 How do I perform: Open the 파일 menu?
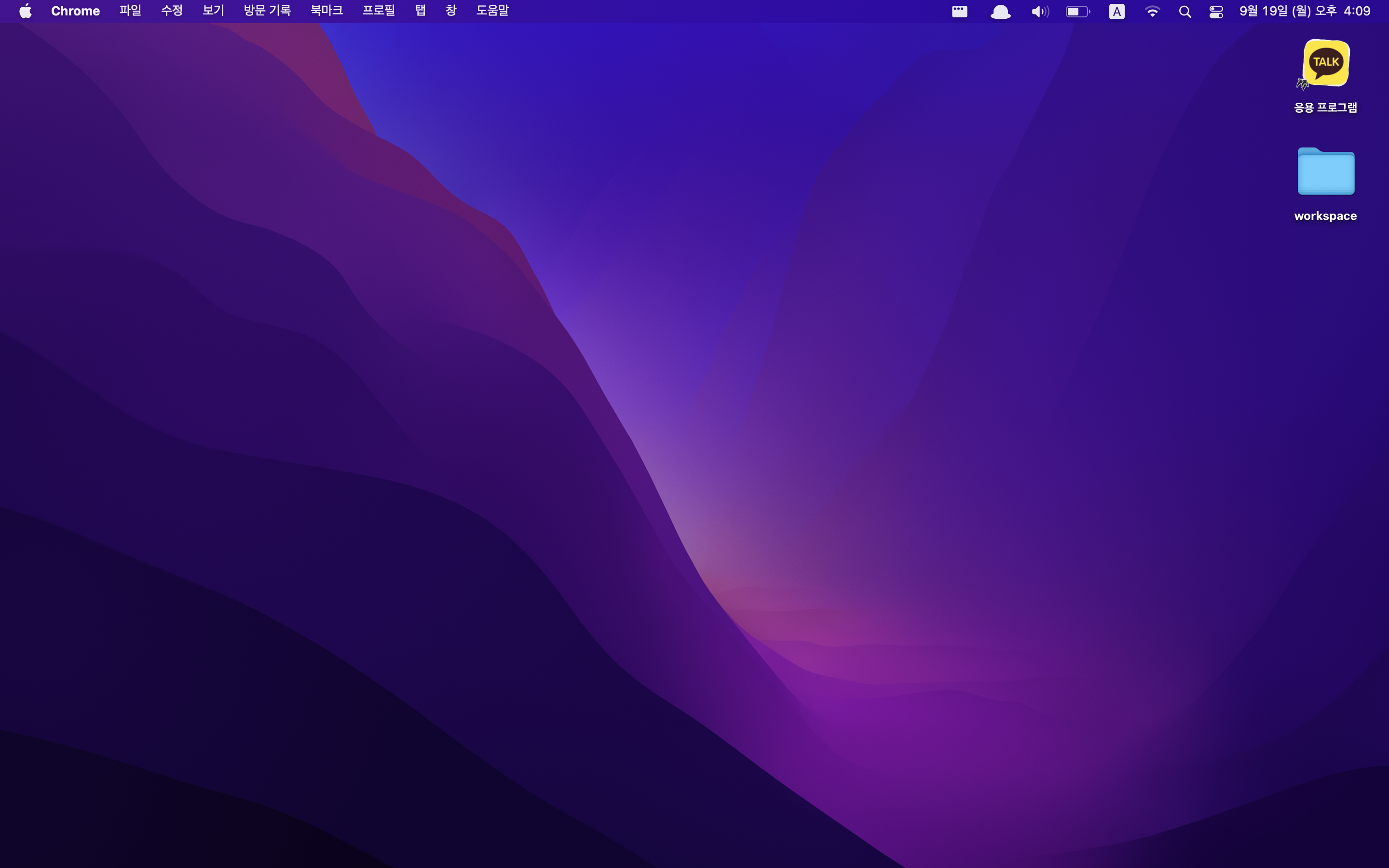130,11
